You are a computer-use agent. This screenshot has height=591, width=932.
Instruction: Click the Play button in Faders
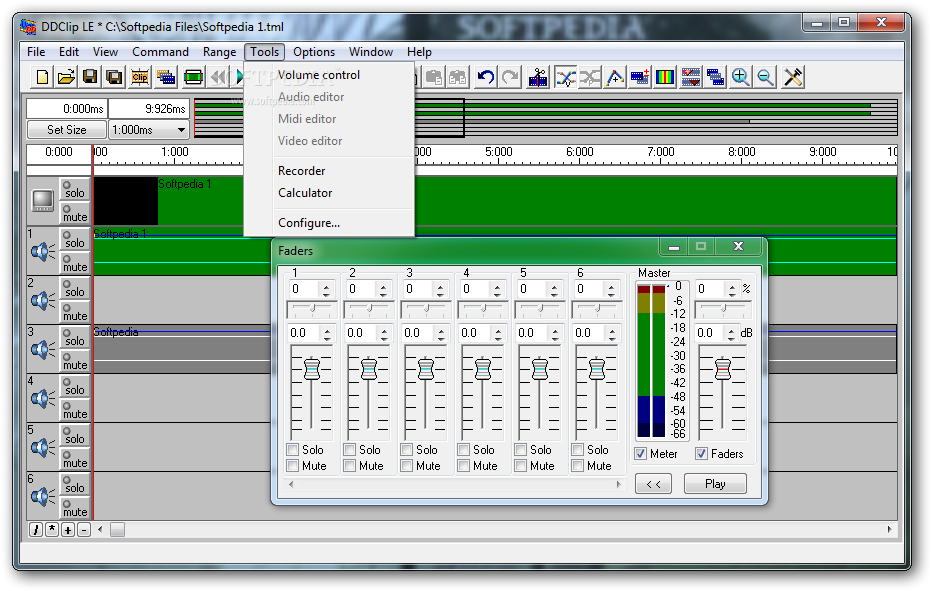[715, 484]
